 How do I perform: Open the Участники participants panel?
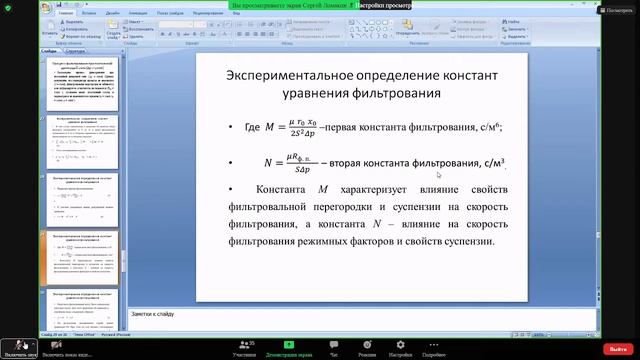tap(245, 348)
